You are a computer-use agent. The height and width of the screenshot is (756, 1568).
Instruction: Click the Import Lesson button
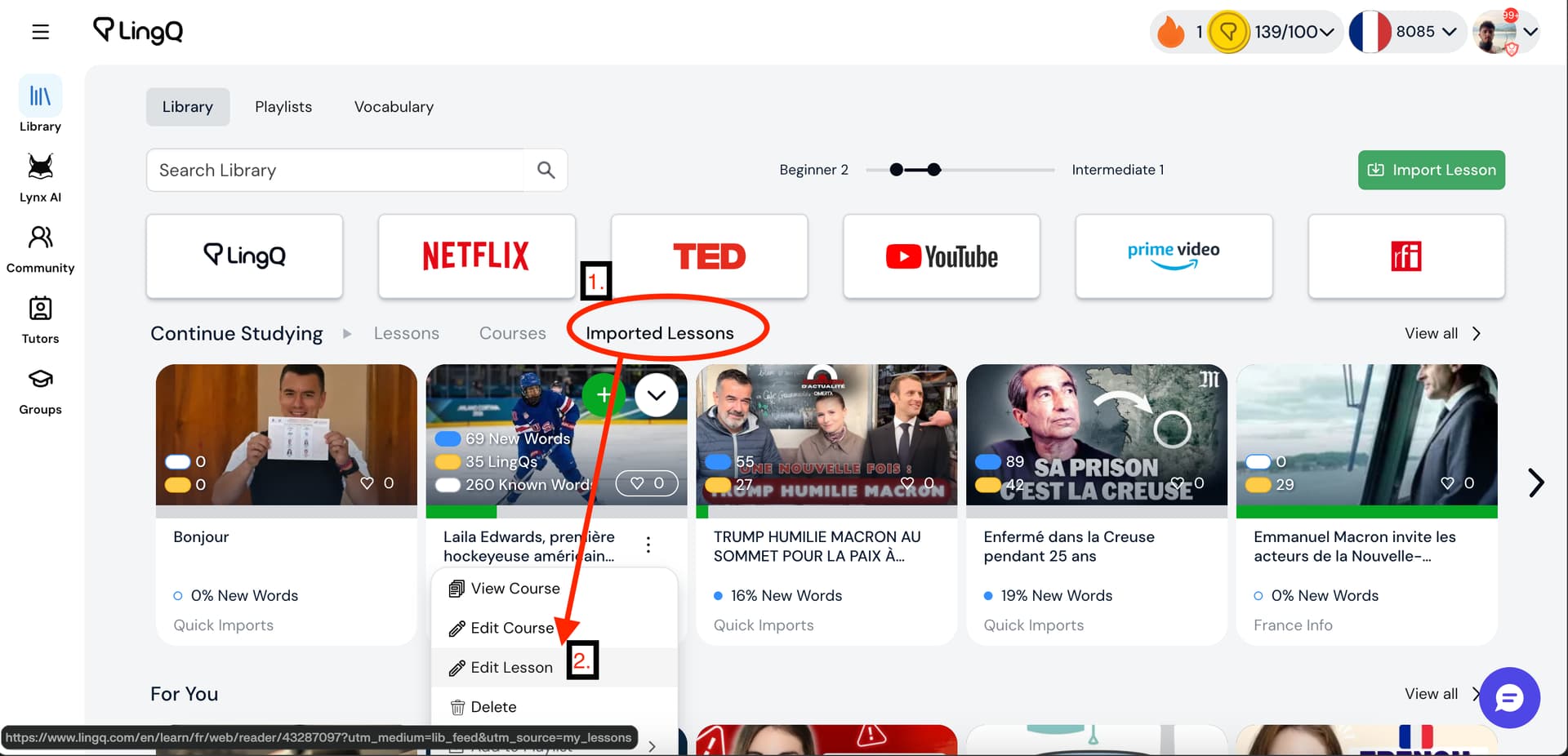(1431, 170)
